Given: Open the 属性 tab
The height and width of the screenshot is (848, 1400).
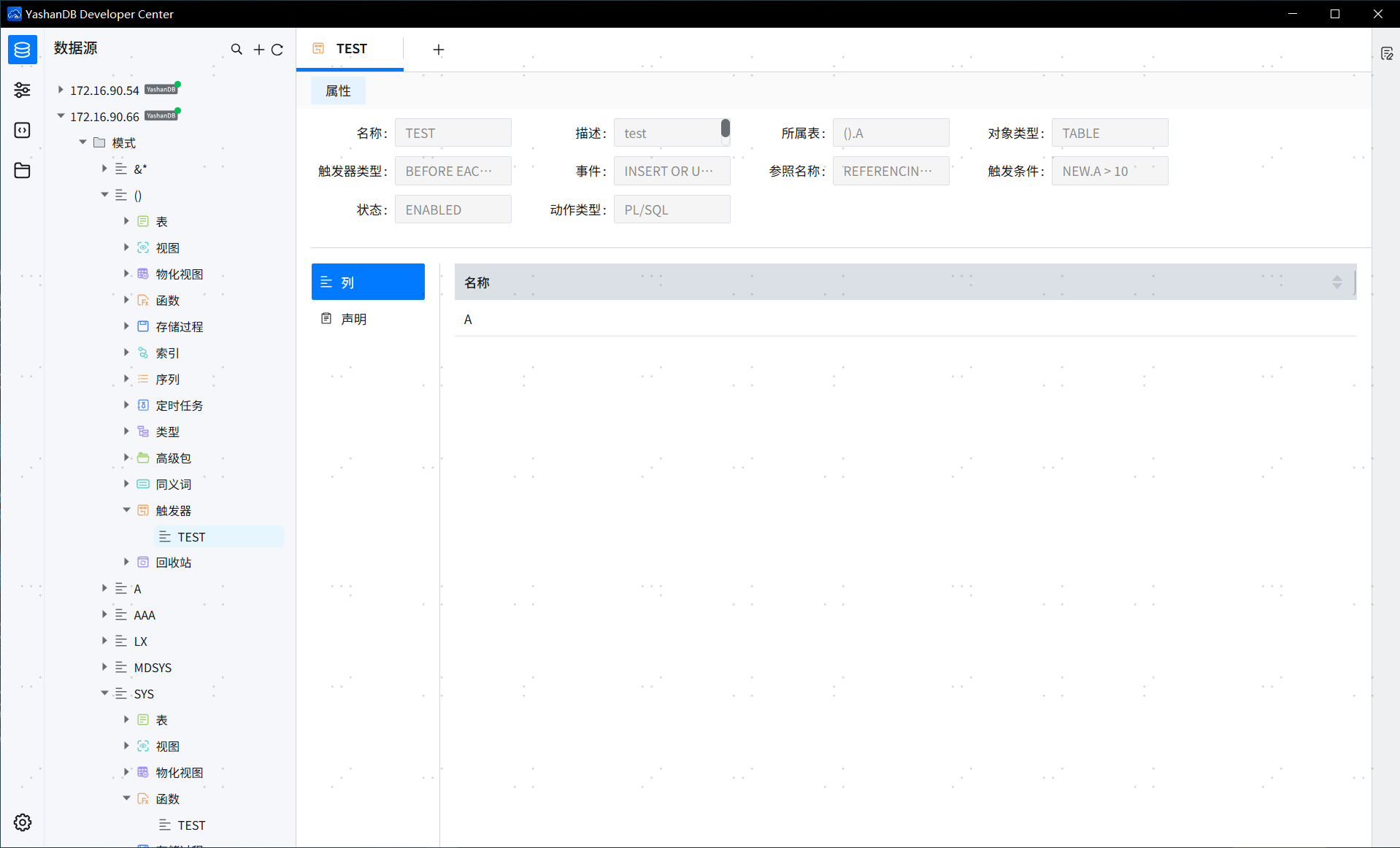Looking at the screenshot, I should point(337,90).
